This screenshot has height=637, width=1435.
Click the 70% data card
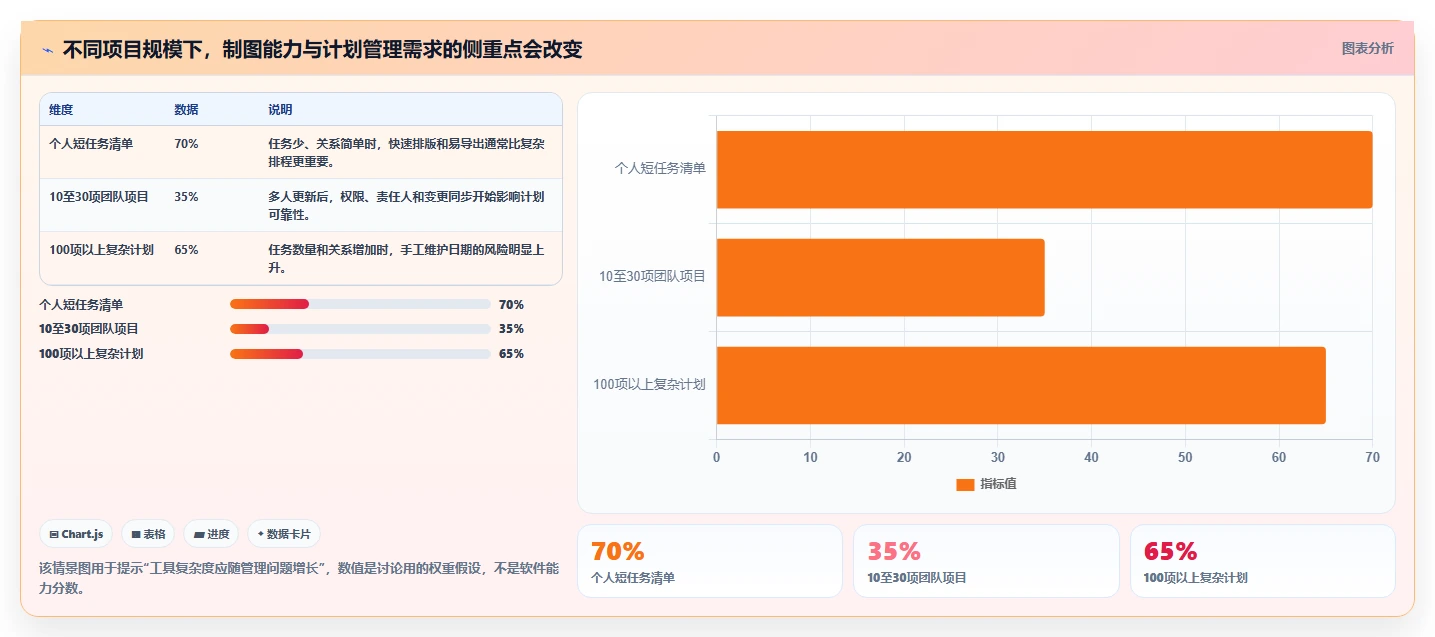coord(710,561)
